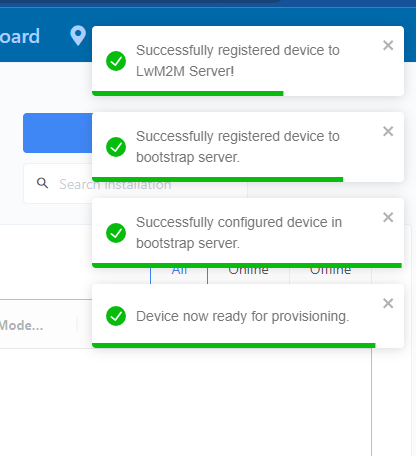Dismiss the 'Device now ready for provisioning' toast
Screen dimensions: 416x456
pyautogui.click(x=388, y=303)
